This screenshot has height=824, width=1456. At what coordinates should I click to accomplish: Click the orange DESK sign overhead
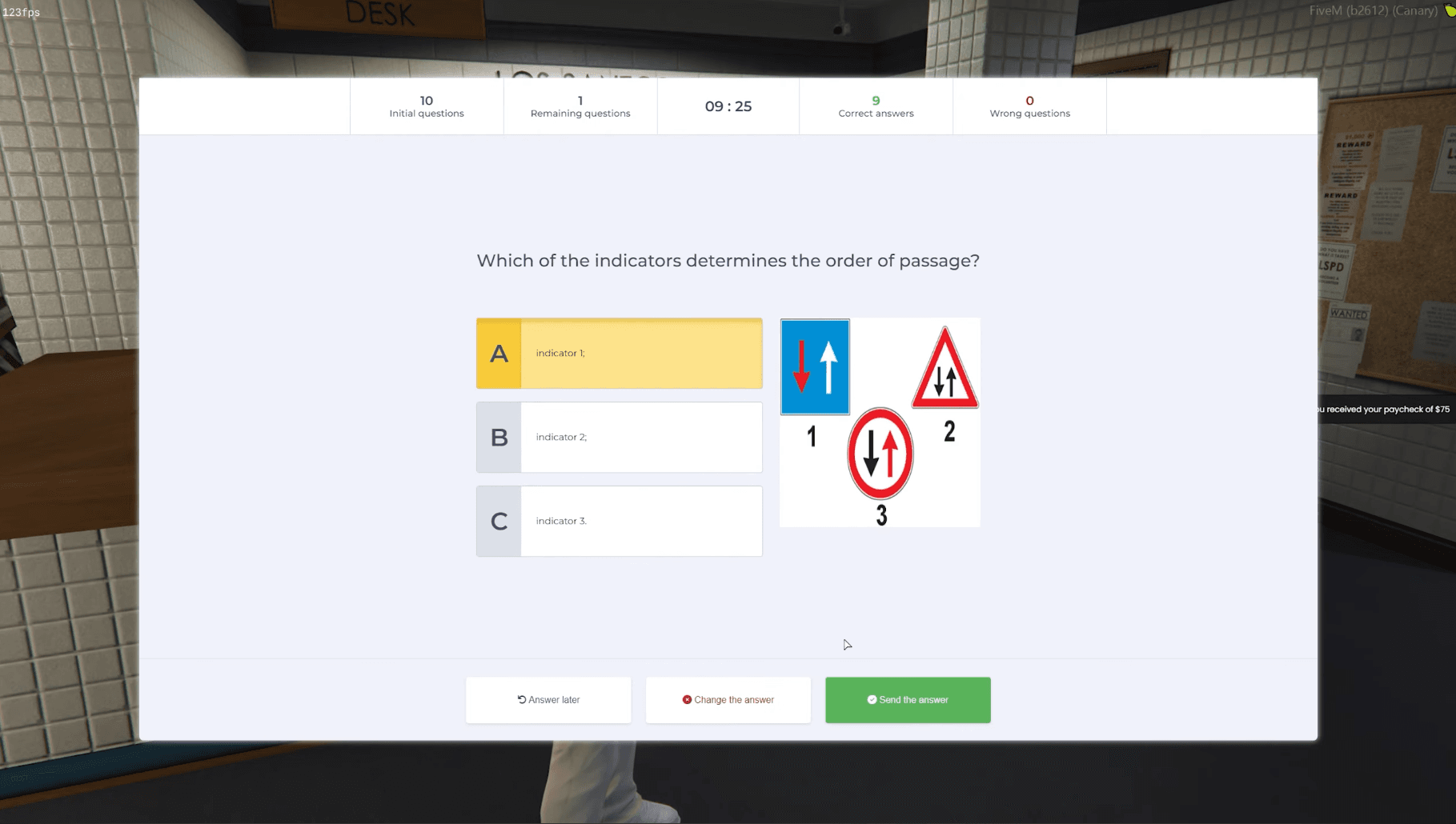[379, 14]
